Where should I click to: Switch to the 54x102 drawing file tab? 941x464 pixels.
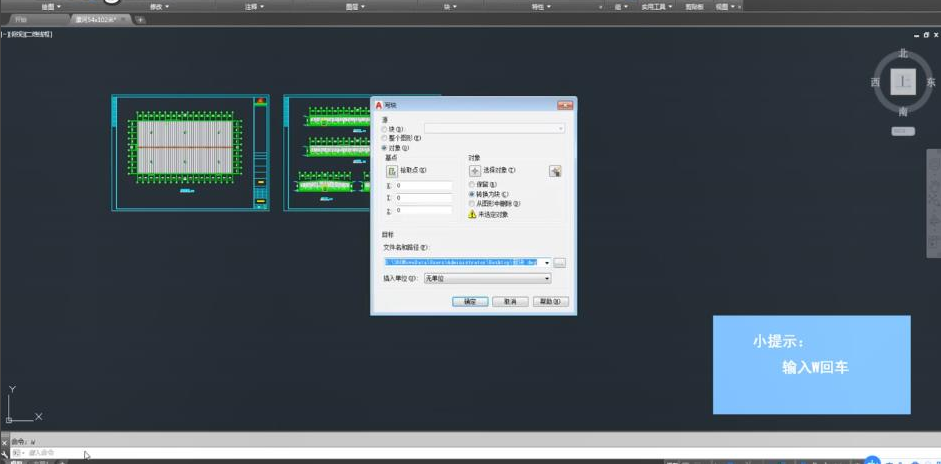(x=100, y=20)
